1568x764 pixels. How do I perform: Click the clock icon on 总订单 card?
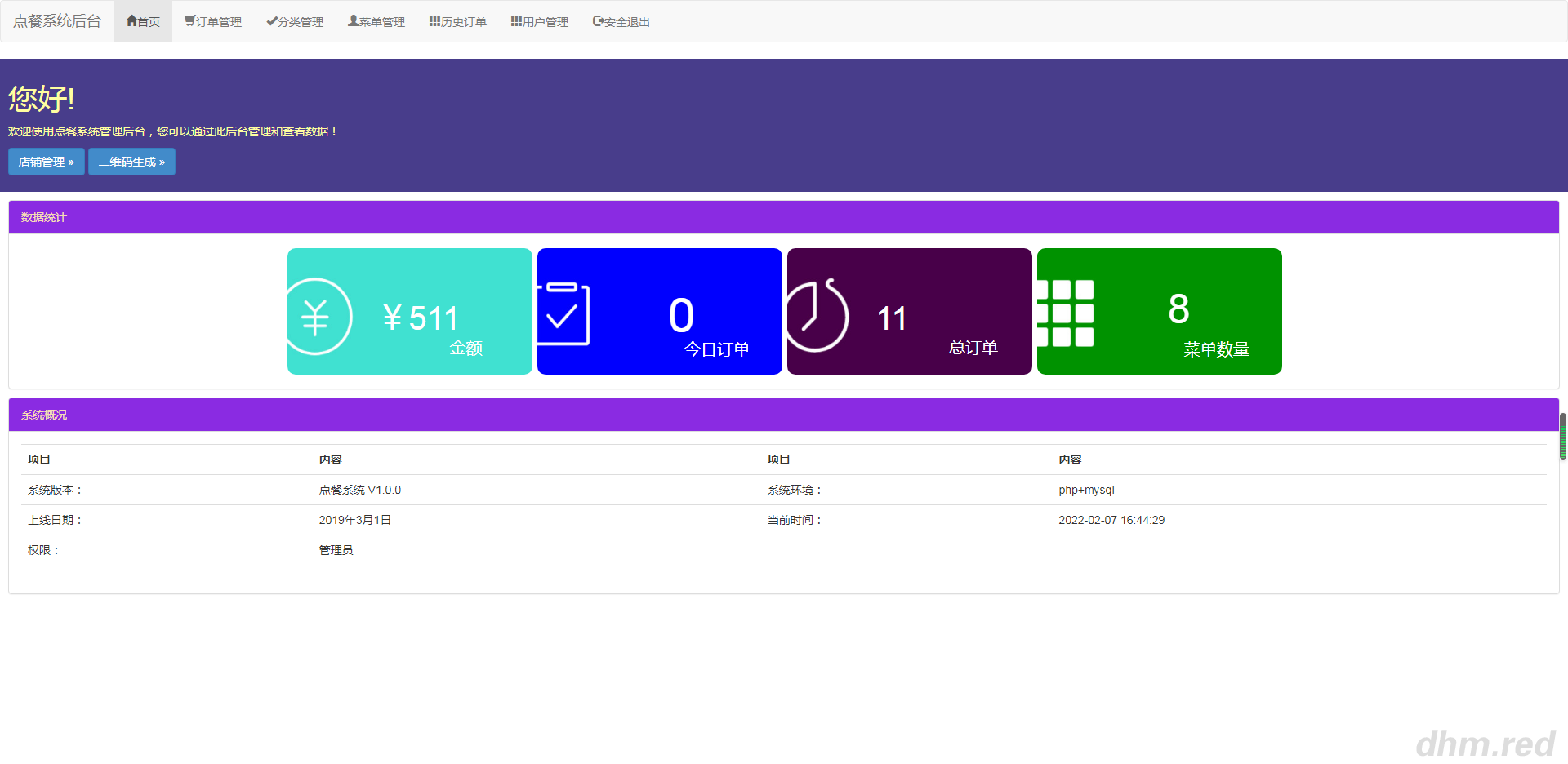pos(818,316)
